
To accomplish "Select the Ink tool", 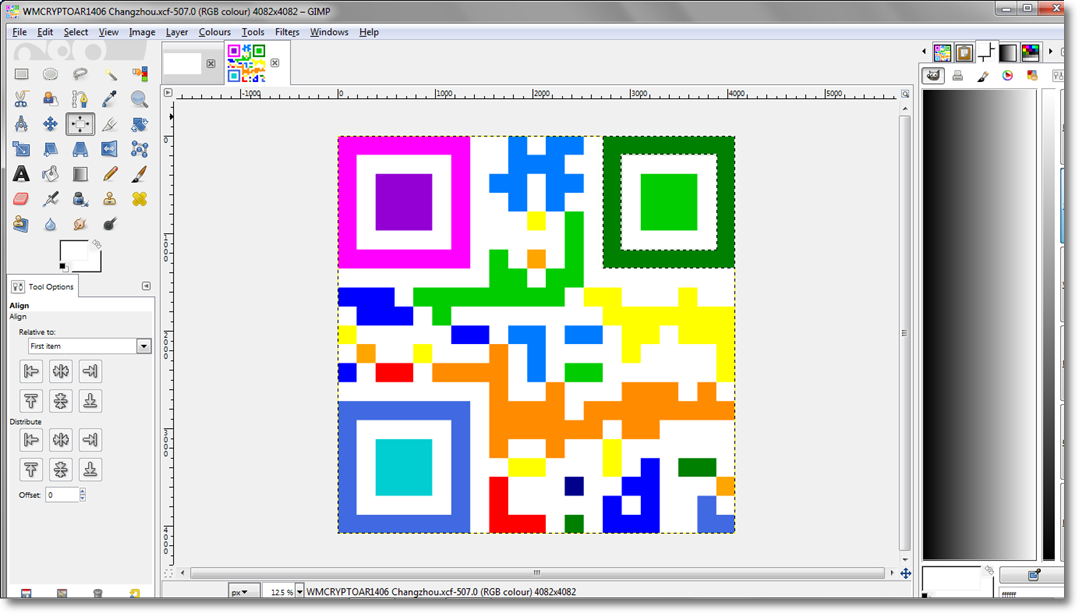I will coord(80,199).
